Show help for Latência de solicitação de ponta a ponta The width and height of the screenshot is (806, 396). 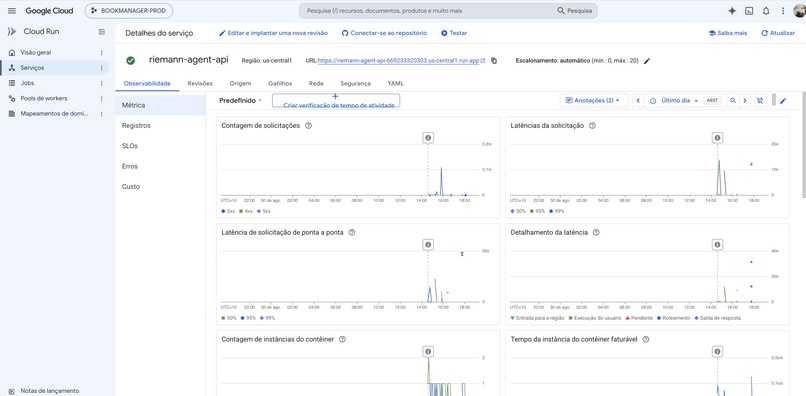pyautogui.click(x=352, y=232)
